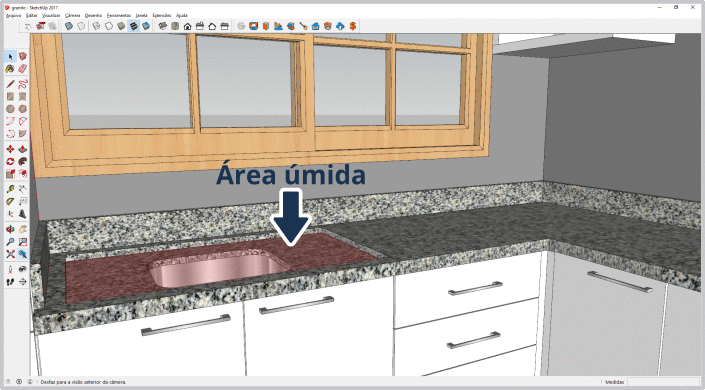
Task: Enable the Shaded With Textures style
Action: pos(134,26)
